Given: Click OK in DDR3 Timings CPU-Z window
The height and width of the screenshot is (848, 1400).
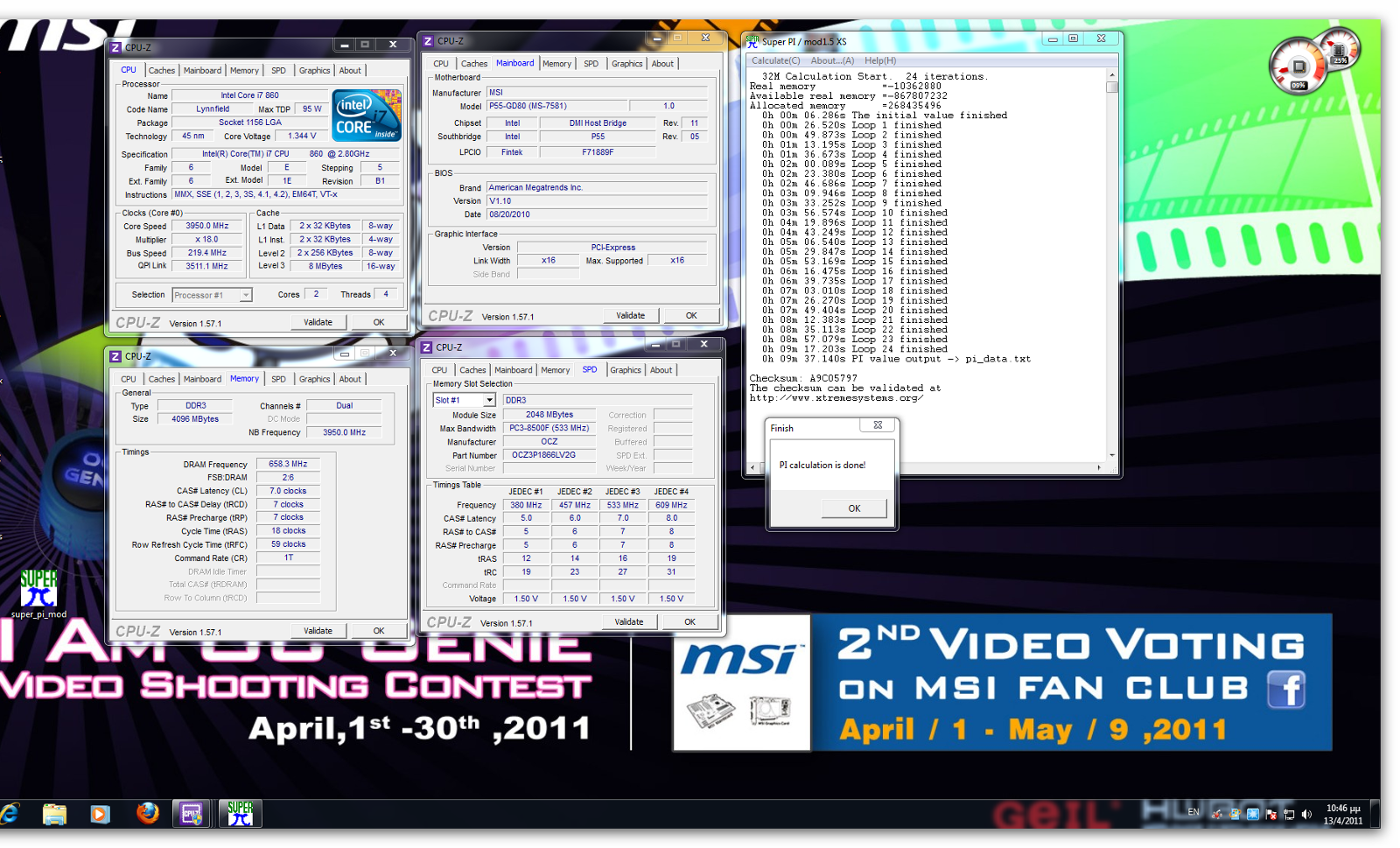Looking at the screenshot, I should tap(379, 630).
